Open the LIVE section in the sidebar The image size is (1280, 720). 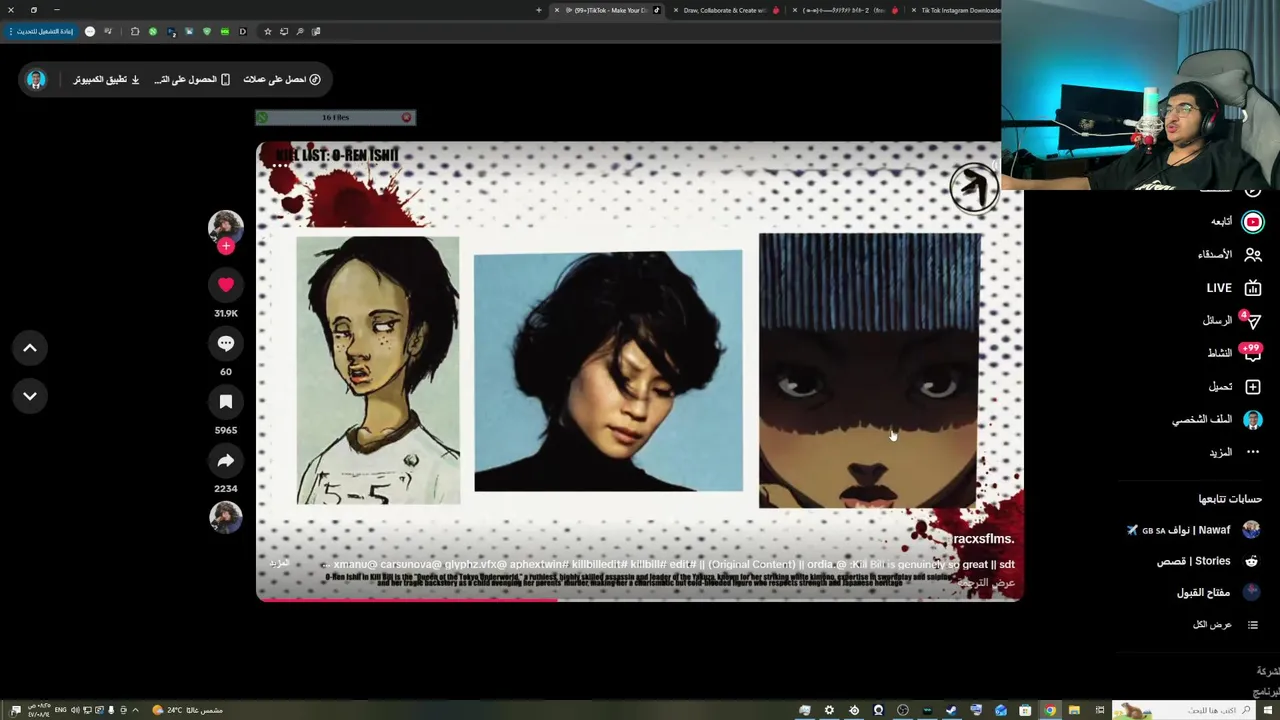pyautogui.click(x=1233, y=288)
